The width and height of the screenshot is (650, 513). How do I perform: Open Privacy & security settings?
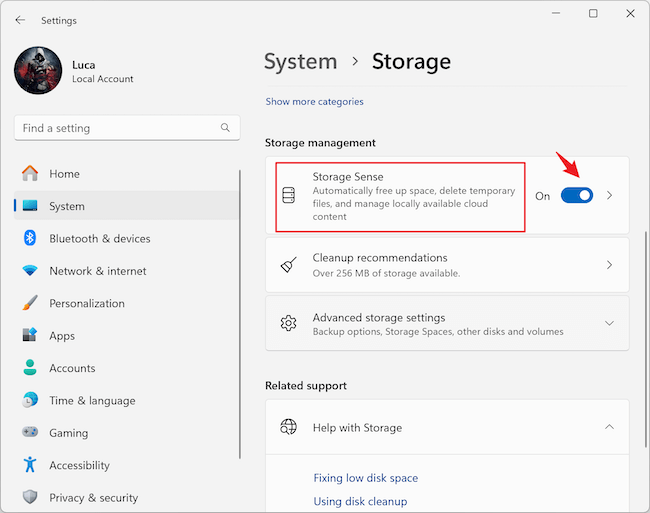[126, 497]
